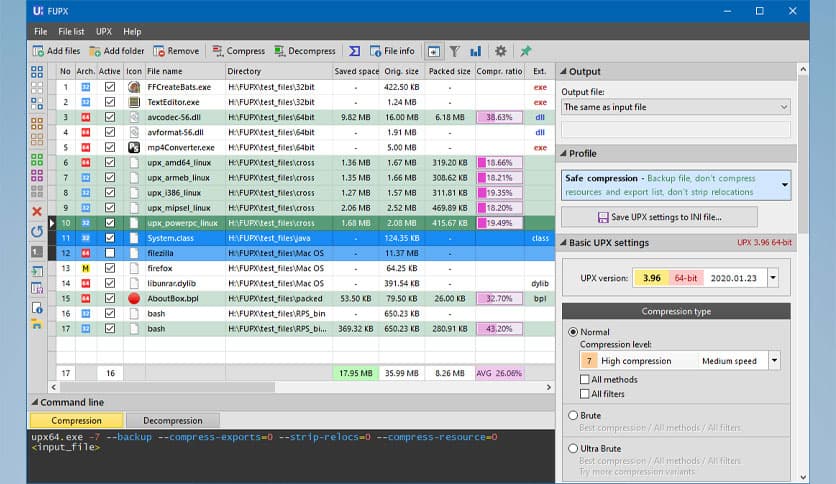Viewport: 836px width, 484px height.
Task: Collapse the Command line section
Action: click(35, 402)
